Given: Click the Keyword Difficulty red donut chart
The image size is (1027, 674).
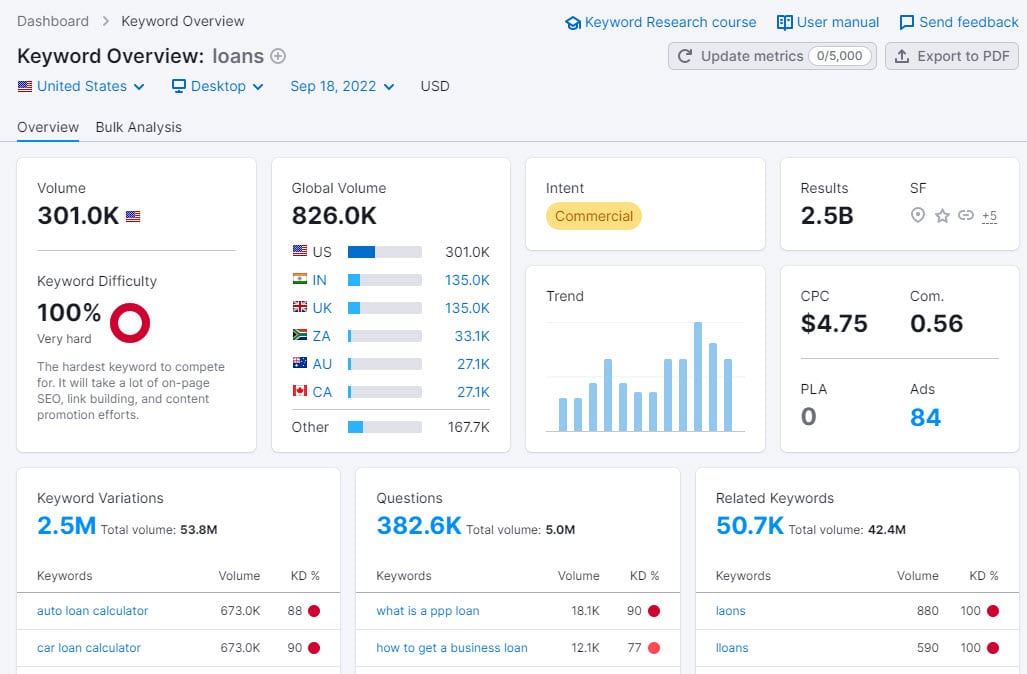Looking at the screenshot, I should pyautogui.click(x=130, y=322).
